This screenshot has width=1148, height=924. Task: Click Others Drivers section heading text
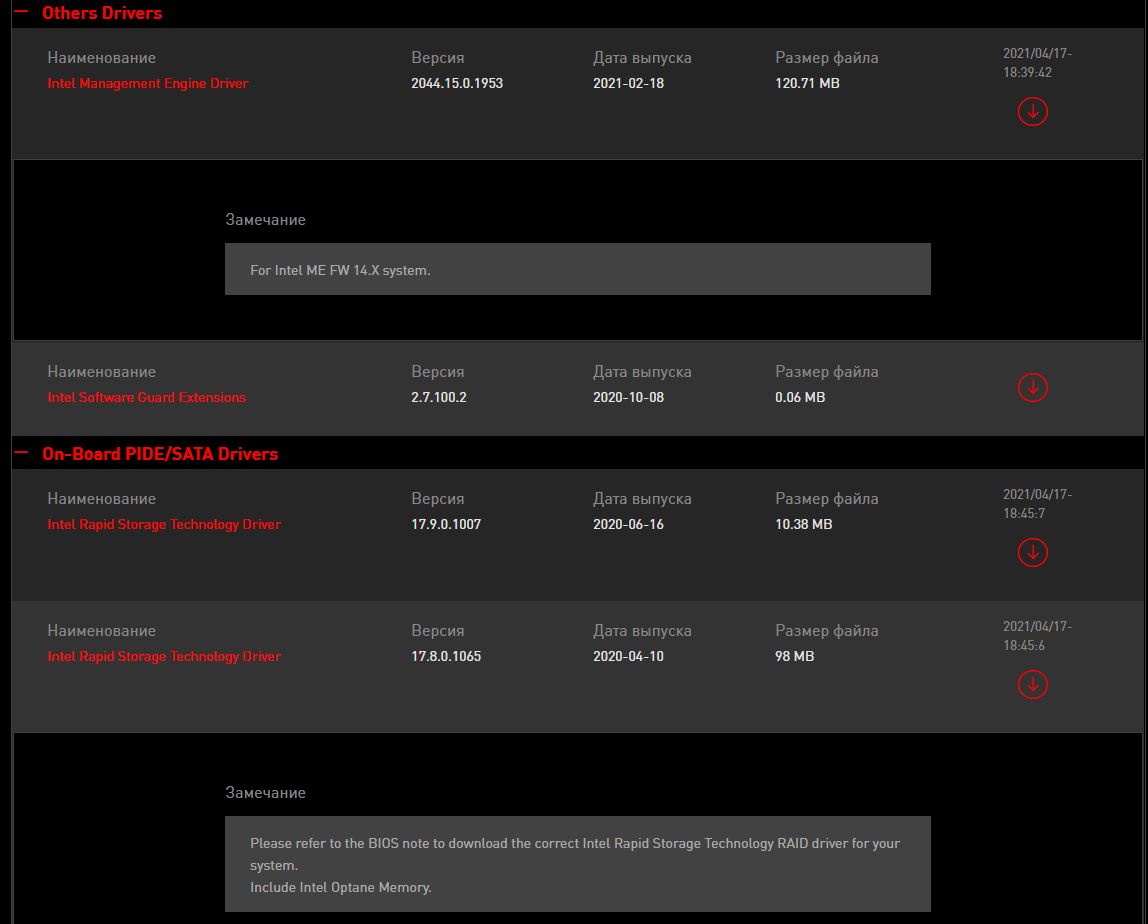point(102,12)
